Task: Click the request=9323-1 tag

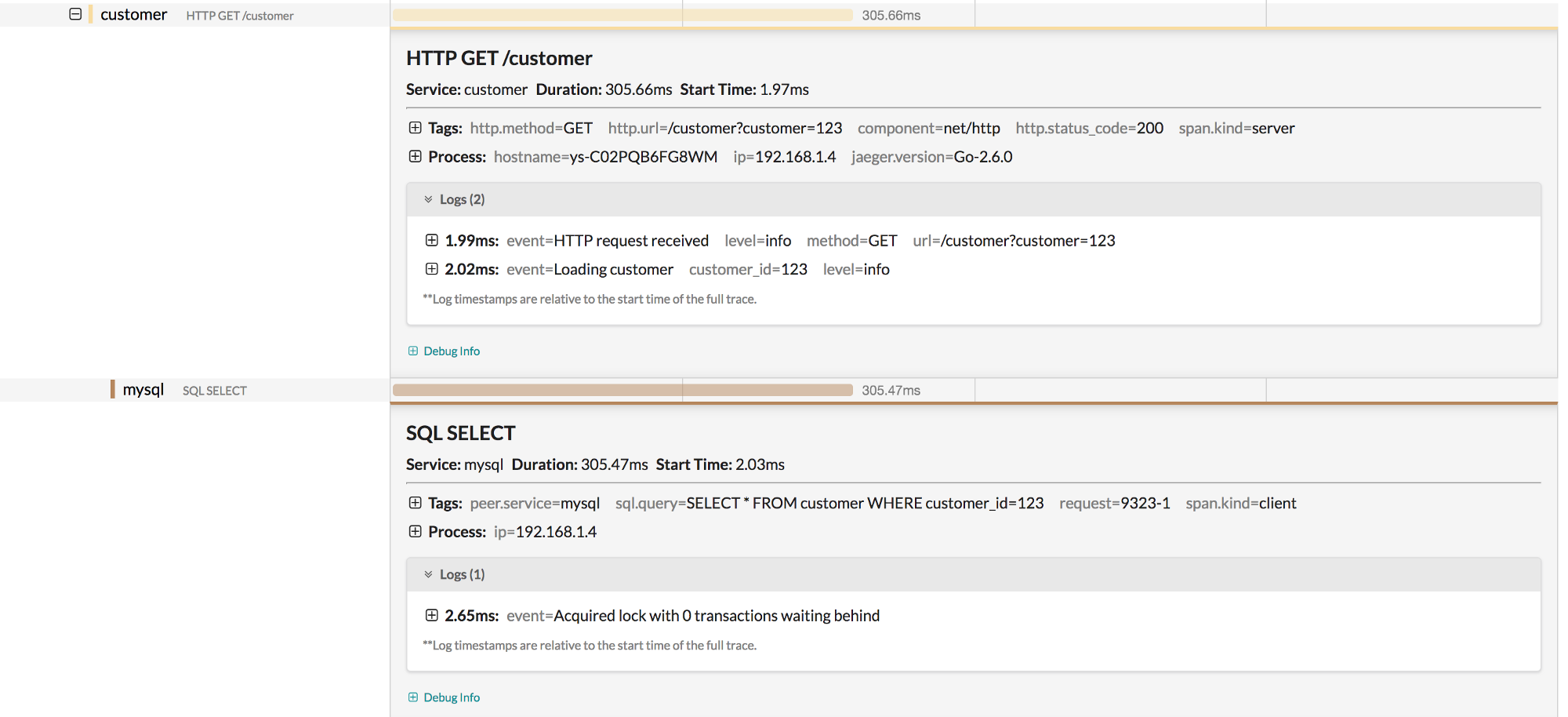Action: tap(1115, 503)
